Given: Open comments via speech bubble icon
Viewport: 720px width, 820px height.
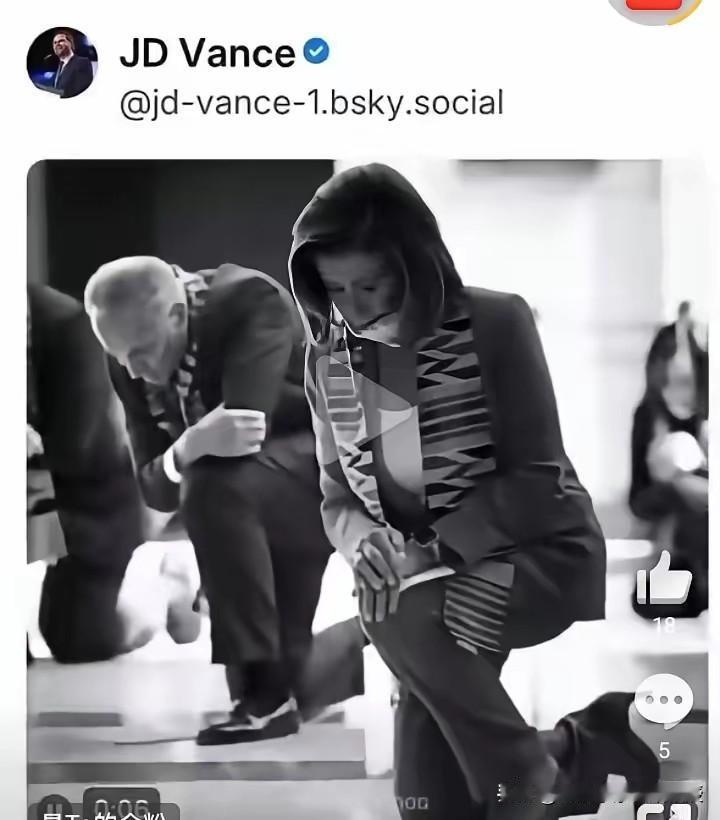Looking at the screenshot, I should coord(664,701).
